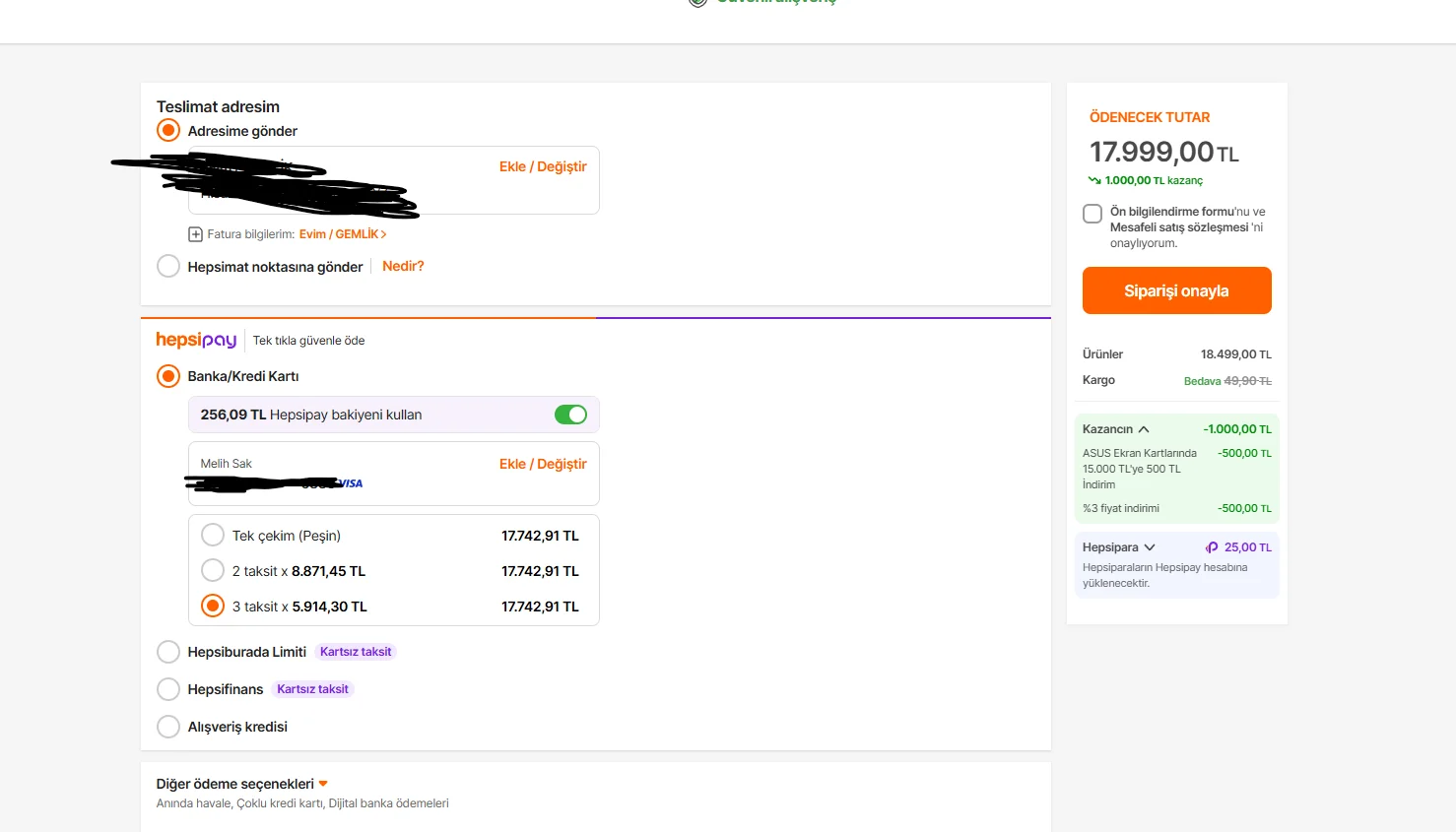The width and height of the screenshot is (1456, 832).
Task: Choose the 3 taksit installment option
Action: coord(213,607)
